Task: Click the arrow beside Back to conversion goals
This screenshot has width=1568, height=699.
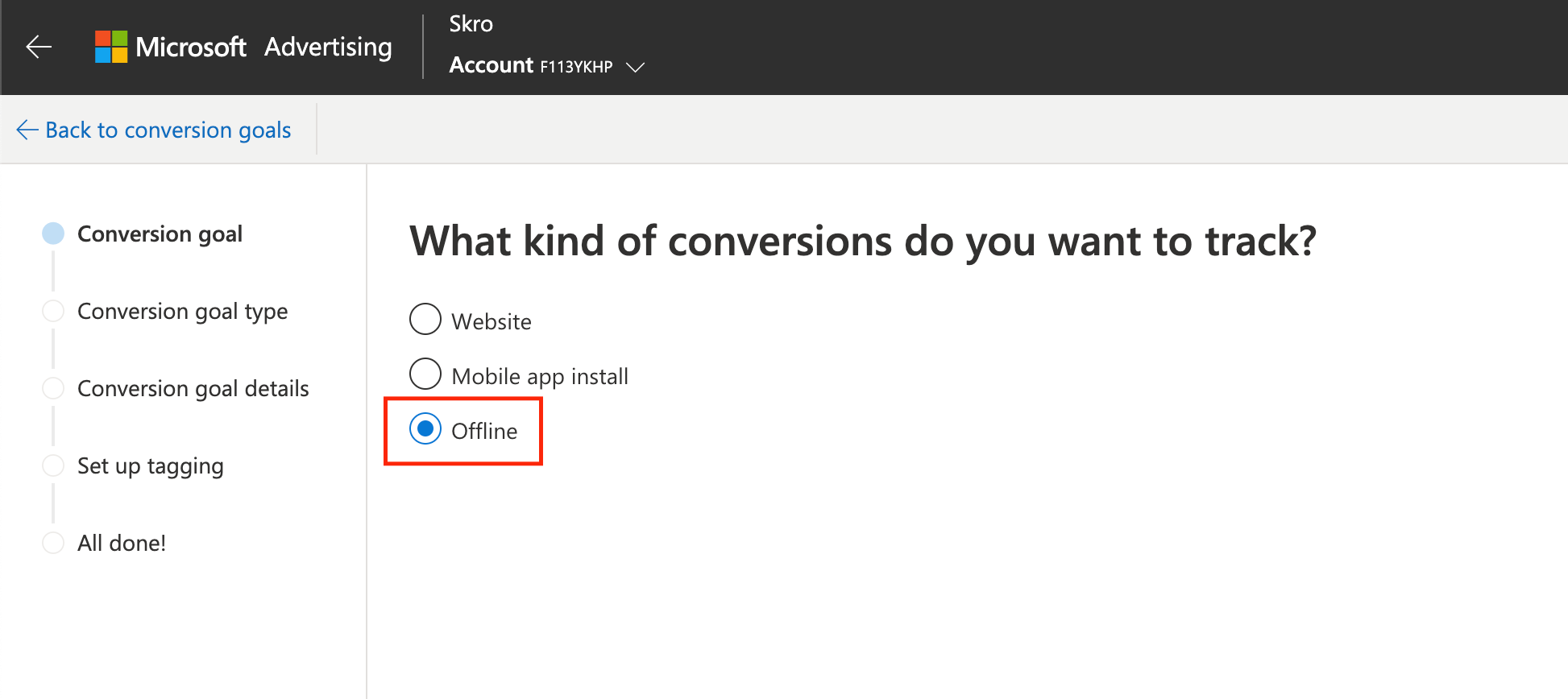Action: (27, 130)
